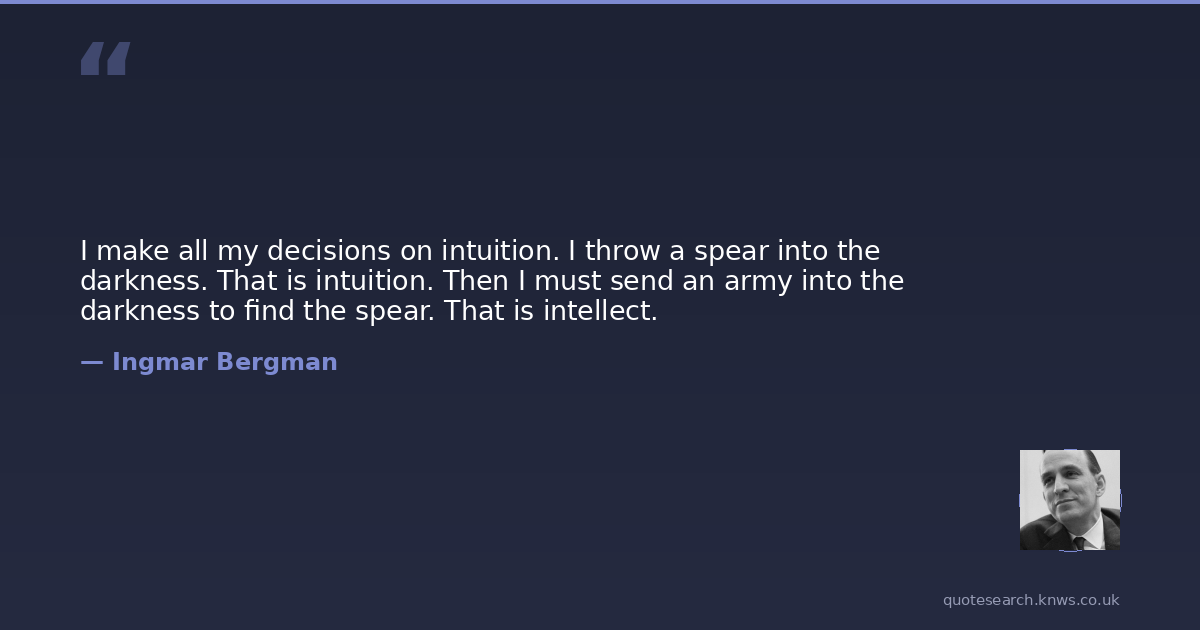1200x630 pixels.
Task: Click the large quotation mark icon
Action: coord(105,59)
